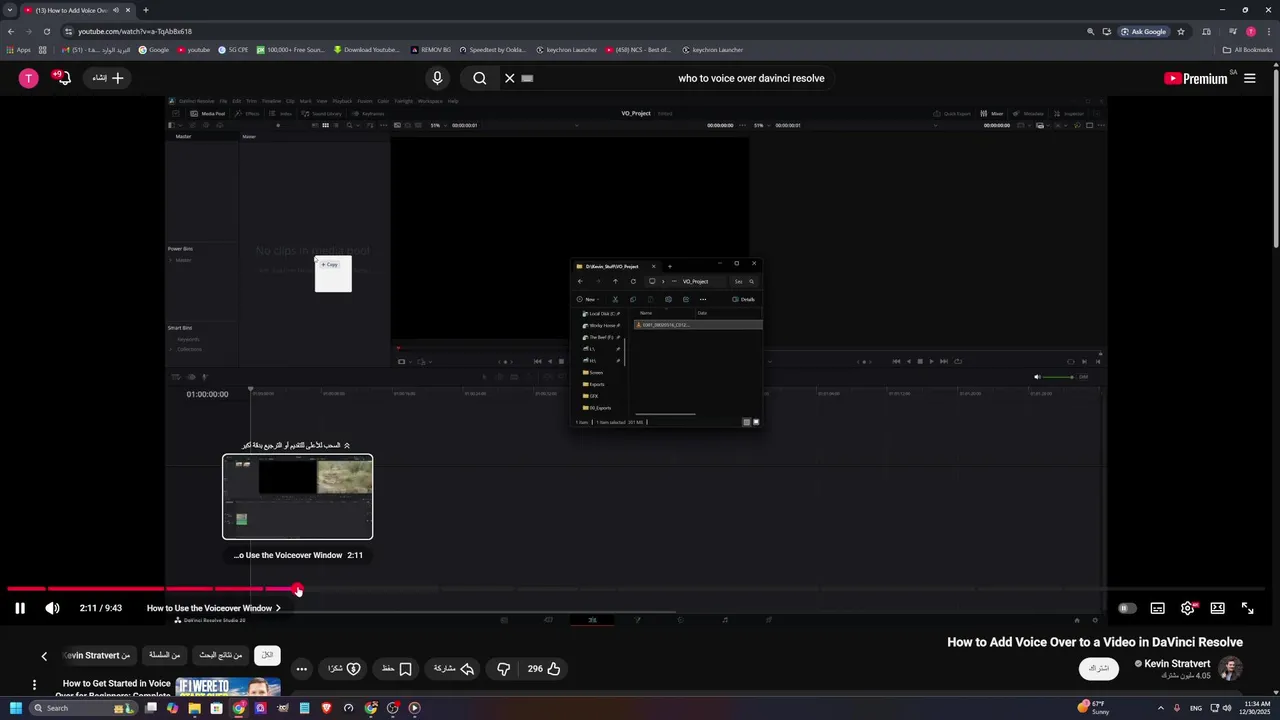Image resolution: width=1280 pixels, height=720 pixels.
Task: Bookmark this page with the star
Action: 1181,31
